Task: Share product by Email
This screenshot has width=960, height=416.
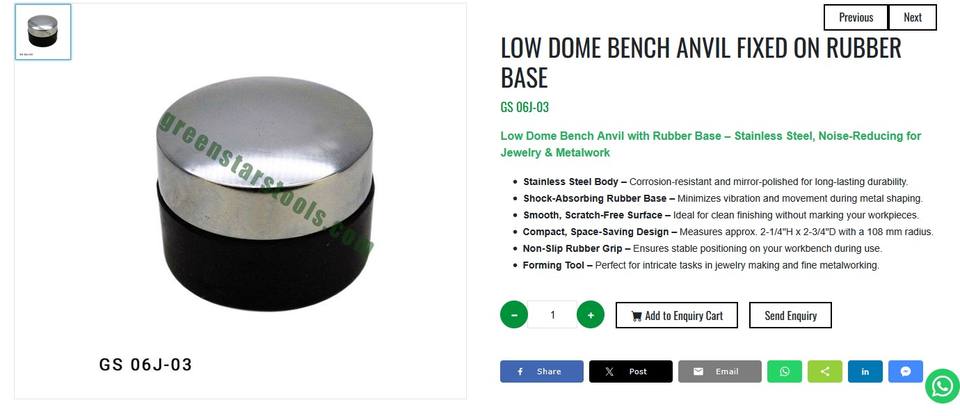Action: pos(719,371)
